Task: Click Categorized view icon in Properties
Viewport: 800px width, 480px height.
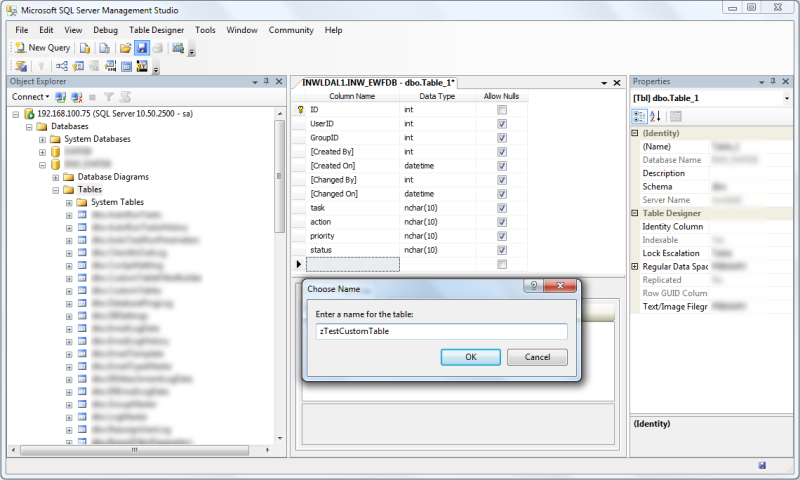Action: coord(639,116)
